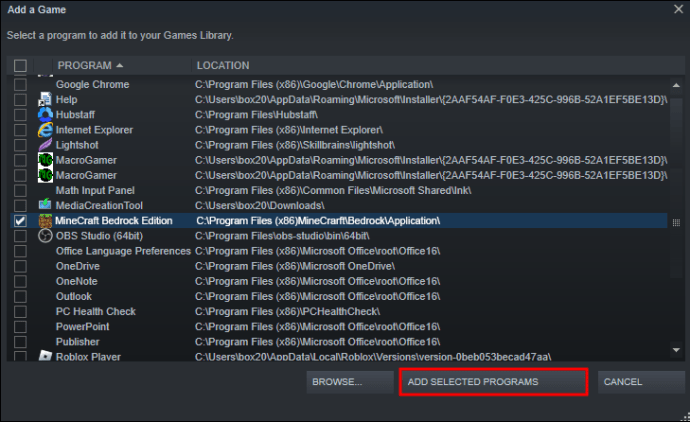Check the PC Health Check checkbox

point(20,312)
